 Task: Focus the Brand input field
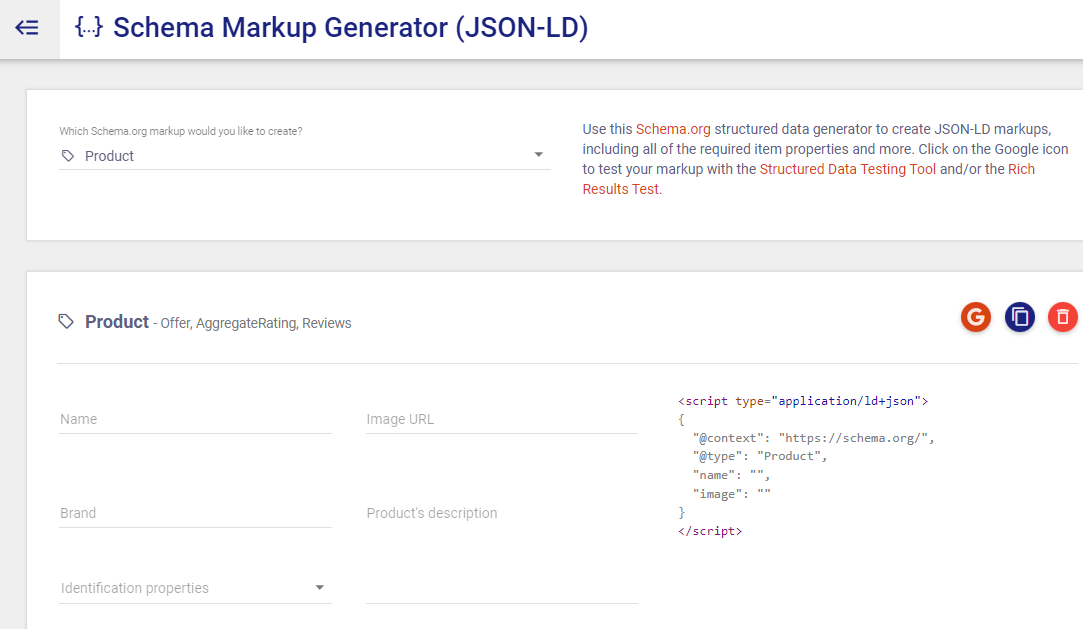click(x=195, y=513)
